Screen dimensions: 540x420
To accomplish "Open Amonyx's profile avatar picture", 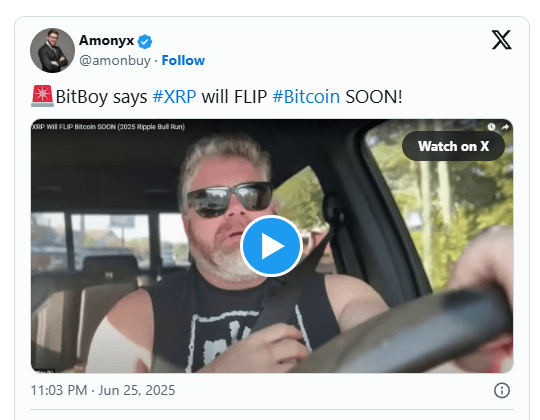I will (x=52, y=50).
